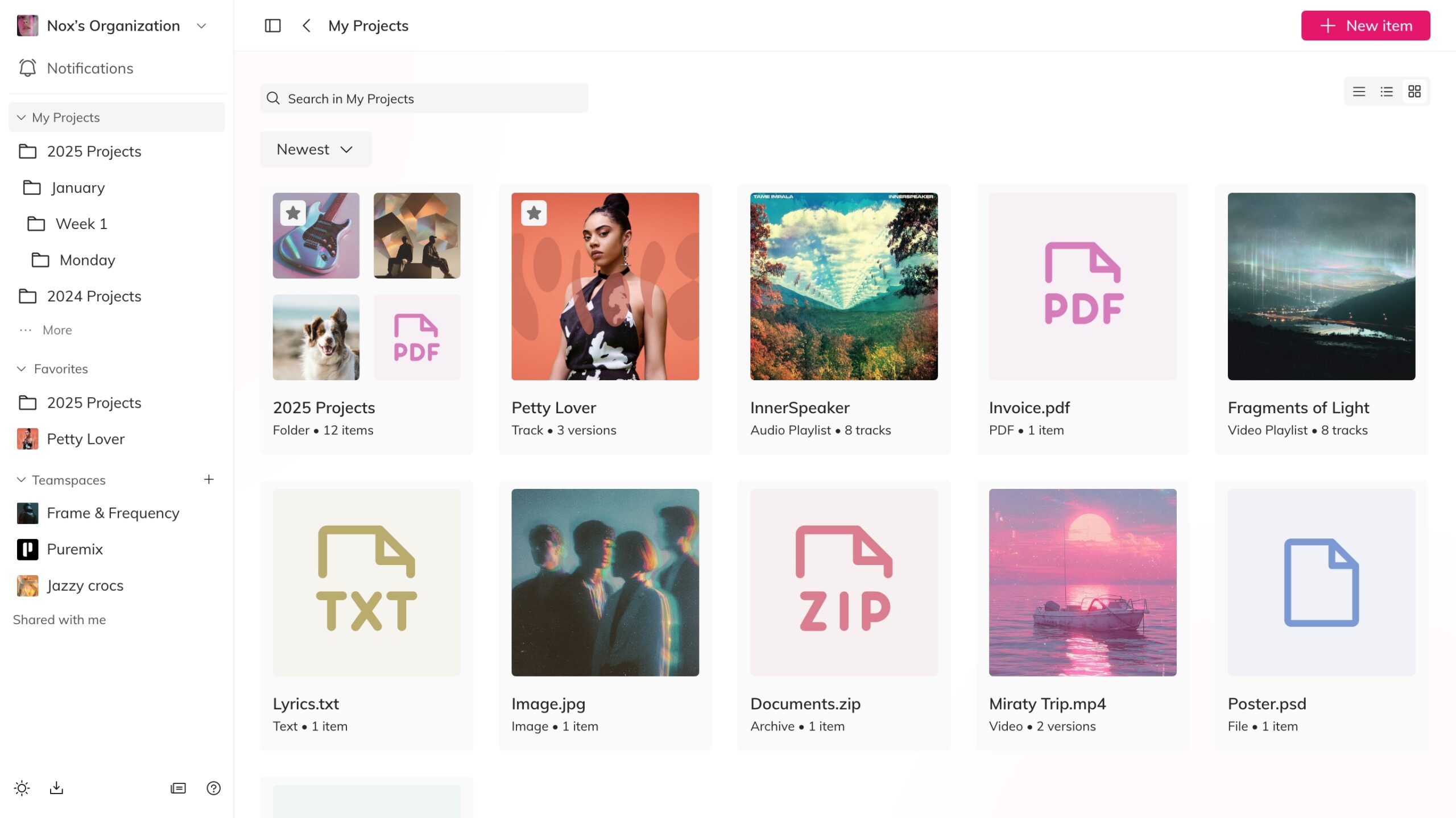This screenshot has height=818, width=1456.
Task: Switch to grid view layout
Action: [x=1414, y=92]
